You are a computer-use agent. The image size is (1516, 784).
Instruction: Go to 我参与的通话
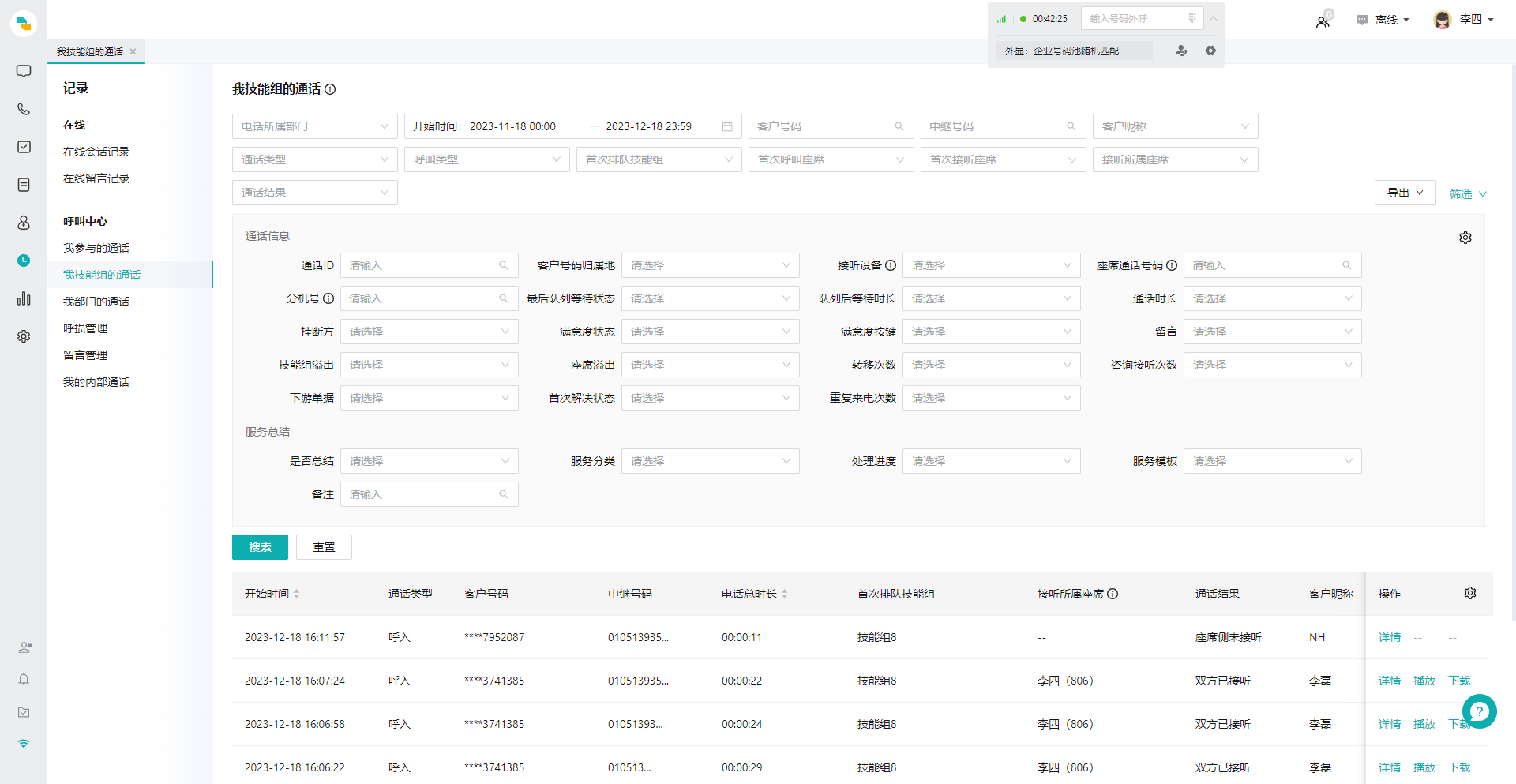point(96,248)
